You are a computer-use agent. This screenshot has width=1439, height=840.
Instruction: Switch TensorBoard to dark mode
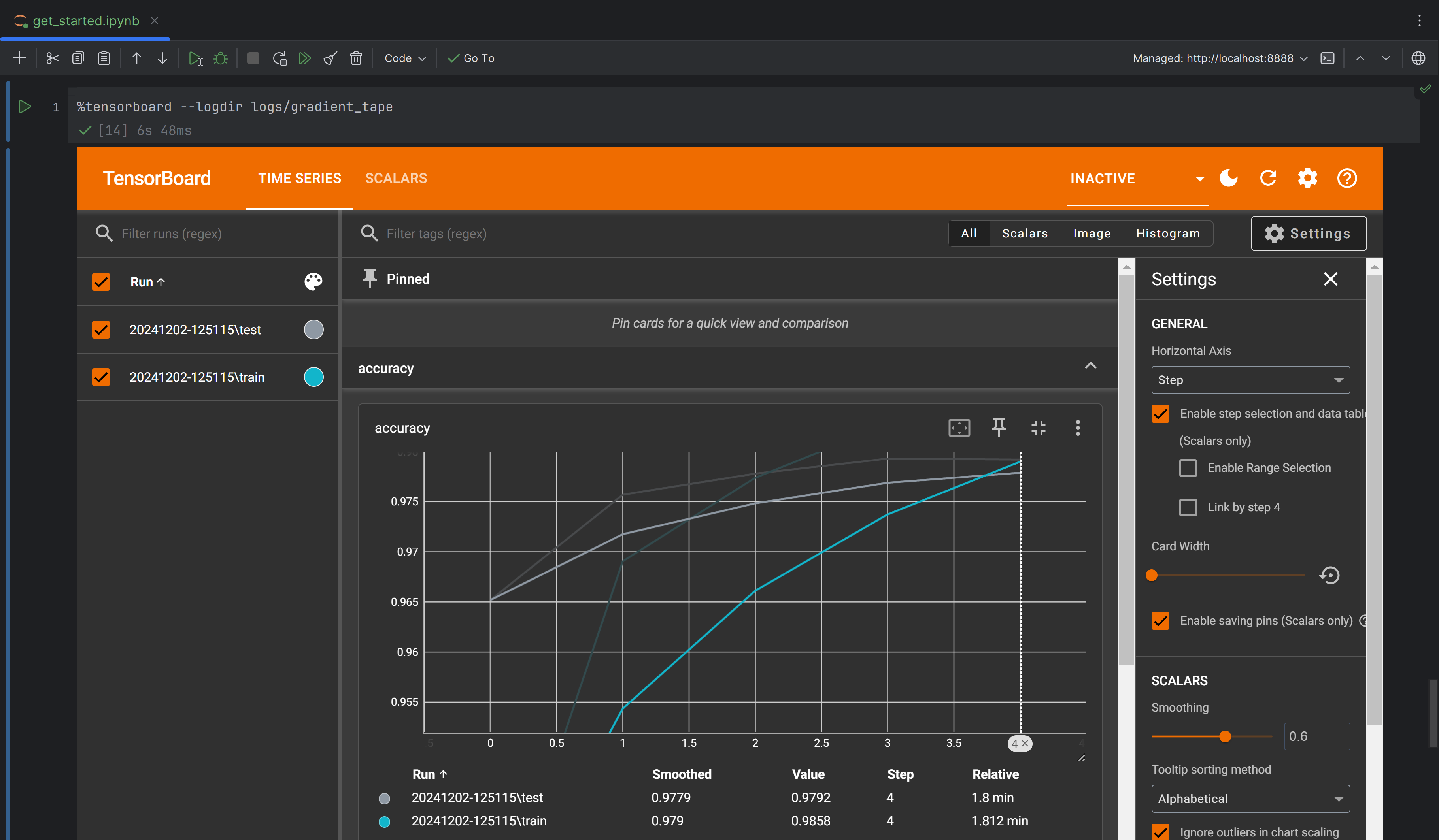(1228, 178)
